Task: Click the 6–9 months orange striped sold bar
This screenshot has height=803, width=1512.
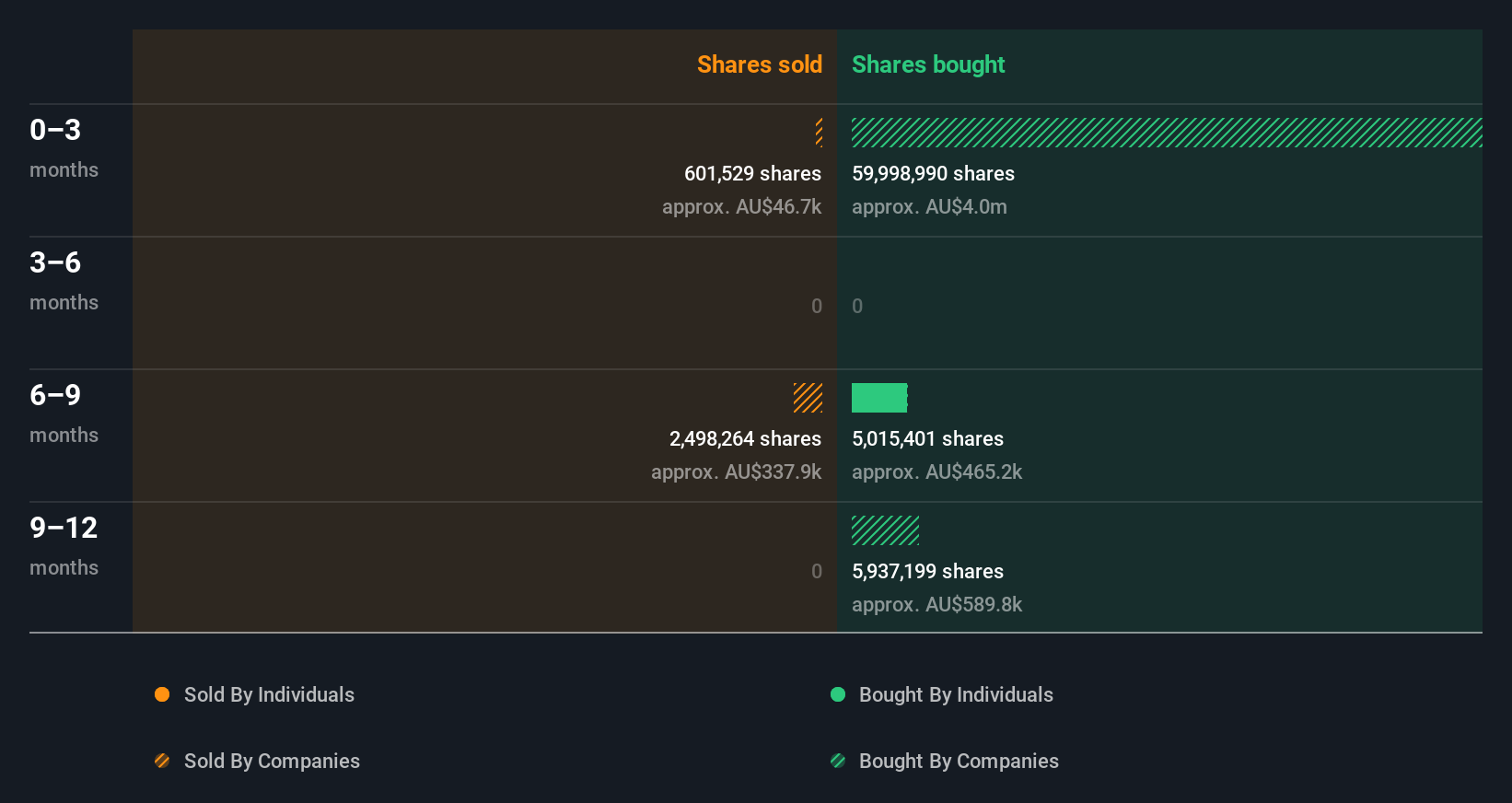Action: [808, 398]
